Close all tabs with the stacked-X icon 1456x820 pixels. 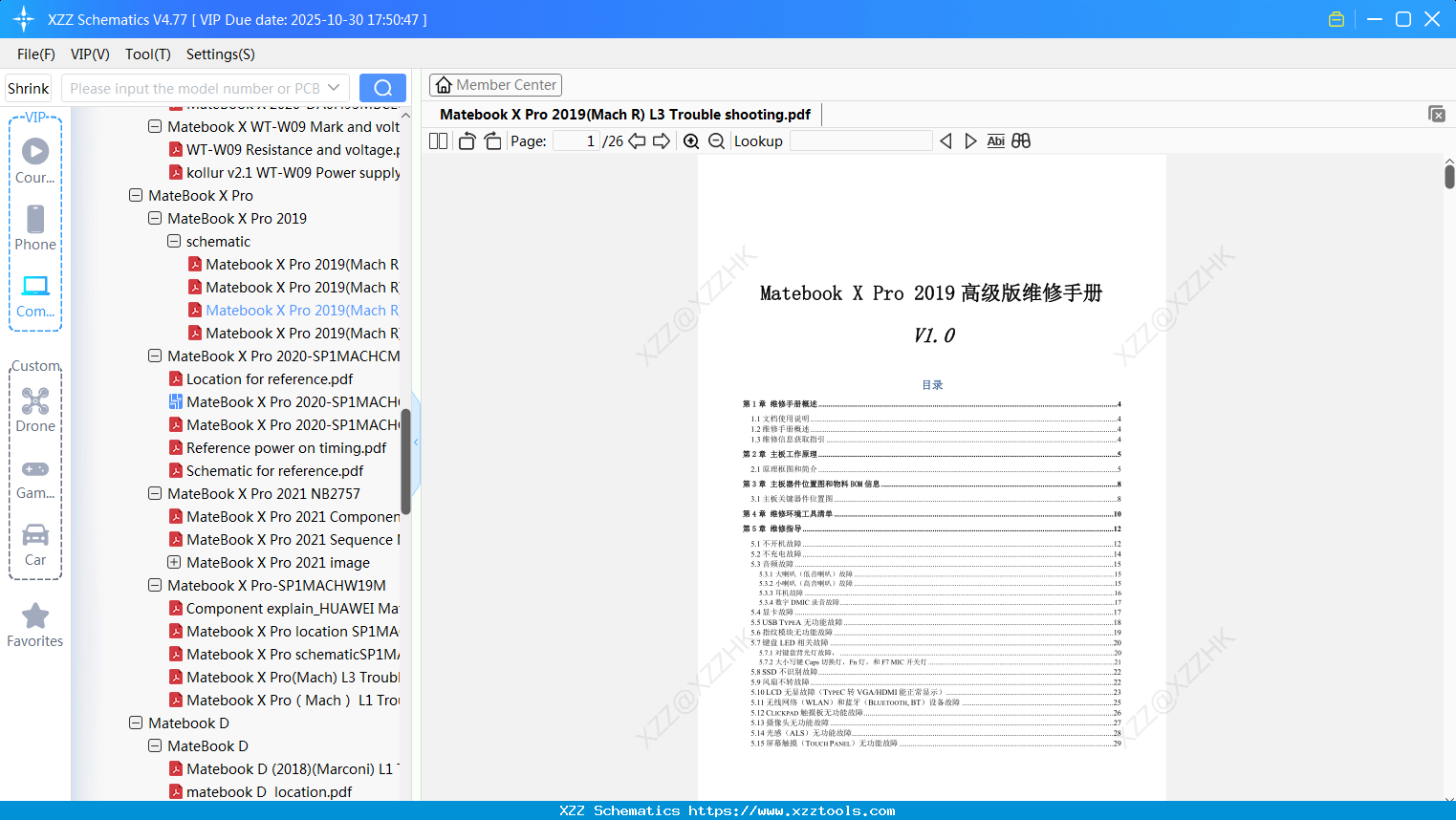click(x=1436, y=114)
